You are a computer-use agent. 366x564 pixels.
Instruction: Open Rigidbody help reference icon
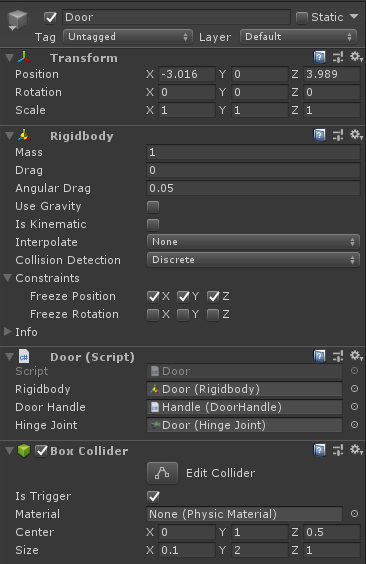click(x=319, y=135)
